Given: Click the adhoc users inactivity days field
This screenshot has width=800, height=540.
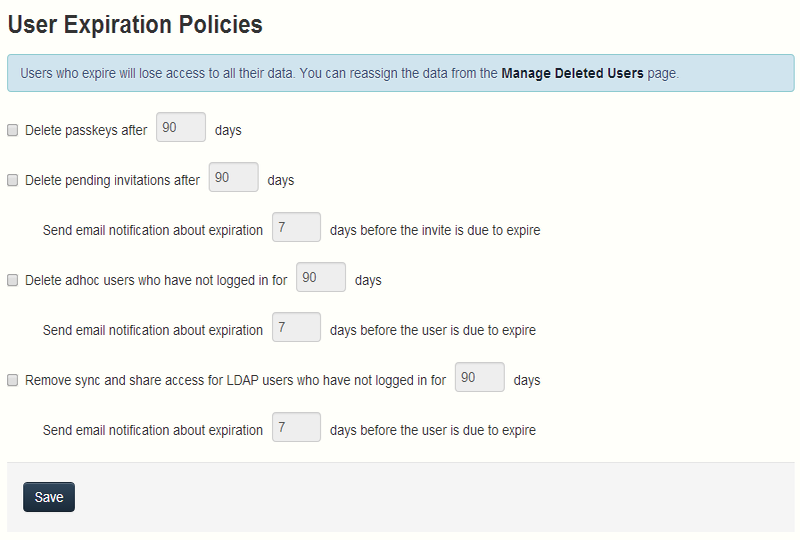Looking at the screenshot, I should 321,278.
